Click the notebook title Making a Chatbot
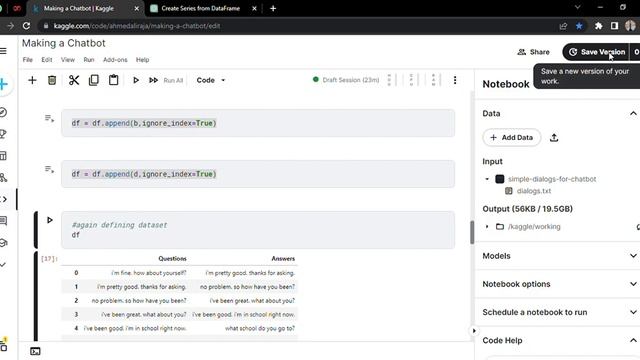The image size is (640, 360). [x=64, y=43]
